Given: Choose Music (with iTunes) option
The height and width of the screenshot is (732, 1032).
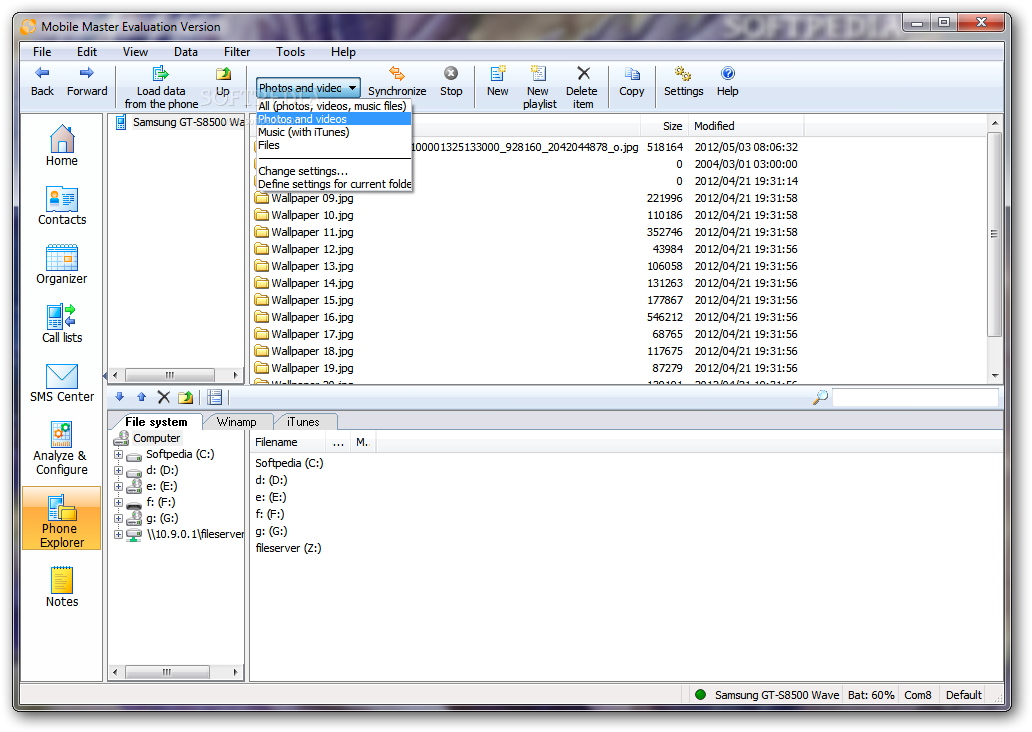Looking at the screenshot, I should [333, 132].
